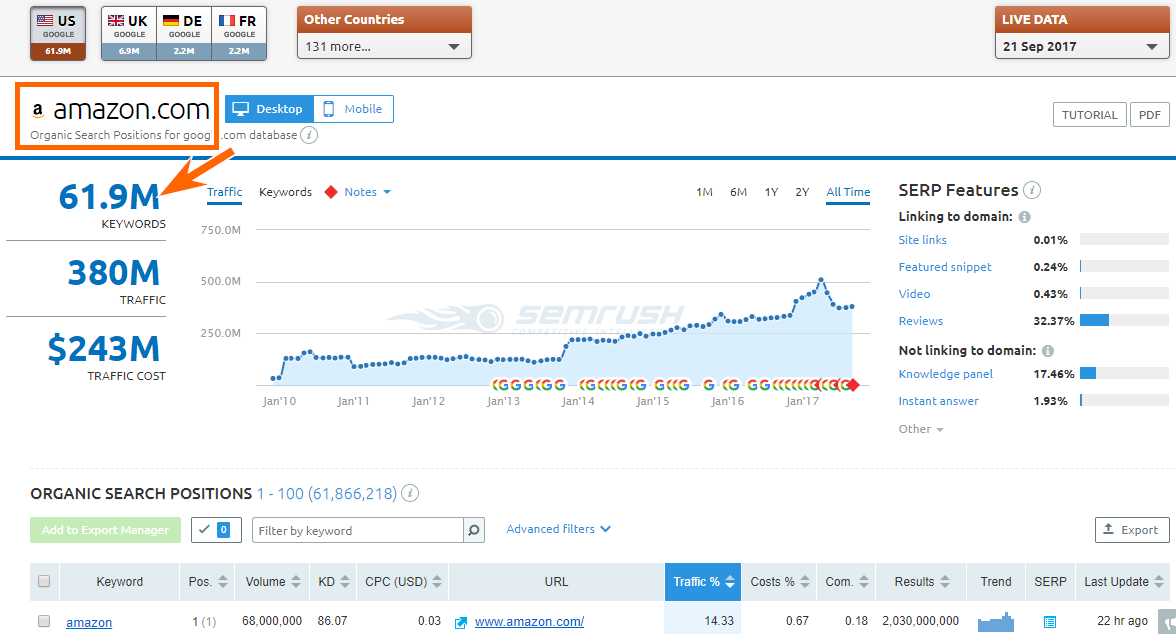Open the Featured snippet link

coord(945,267)
